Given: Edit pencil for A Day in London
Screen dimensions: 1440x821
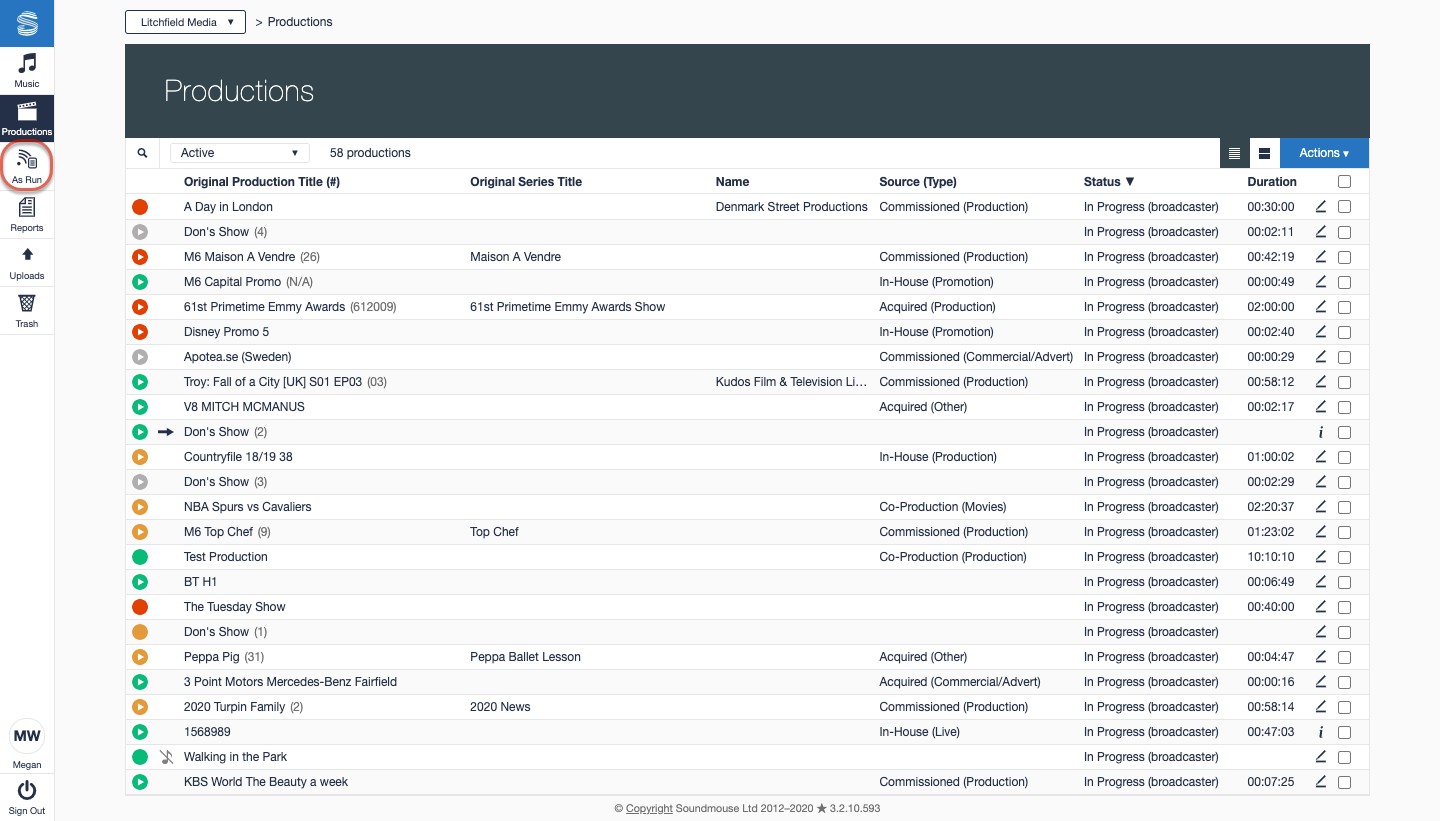Looking at the screenshot, I should [x=1320, y=207].
